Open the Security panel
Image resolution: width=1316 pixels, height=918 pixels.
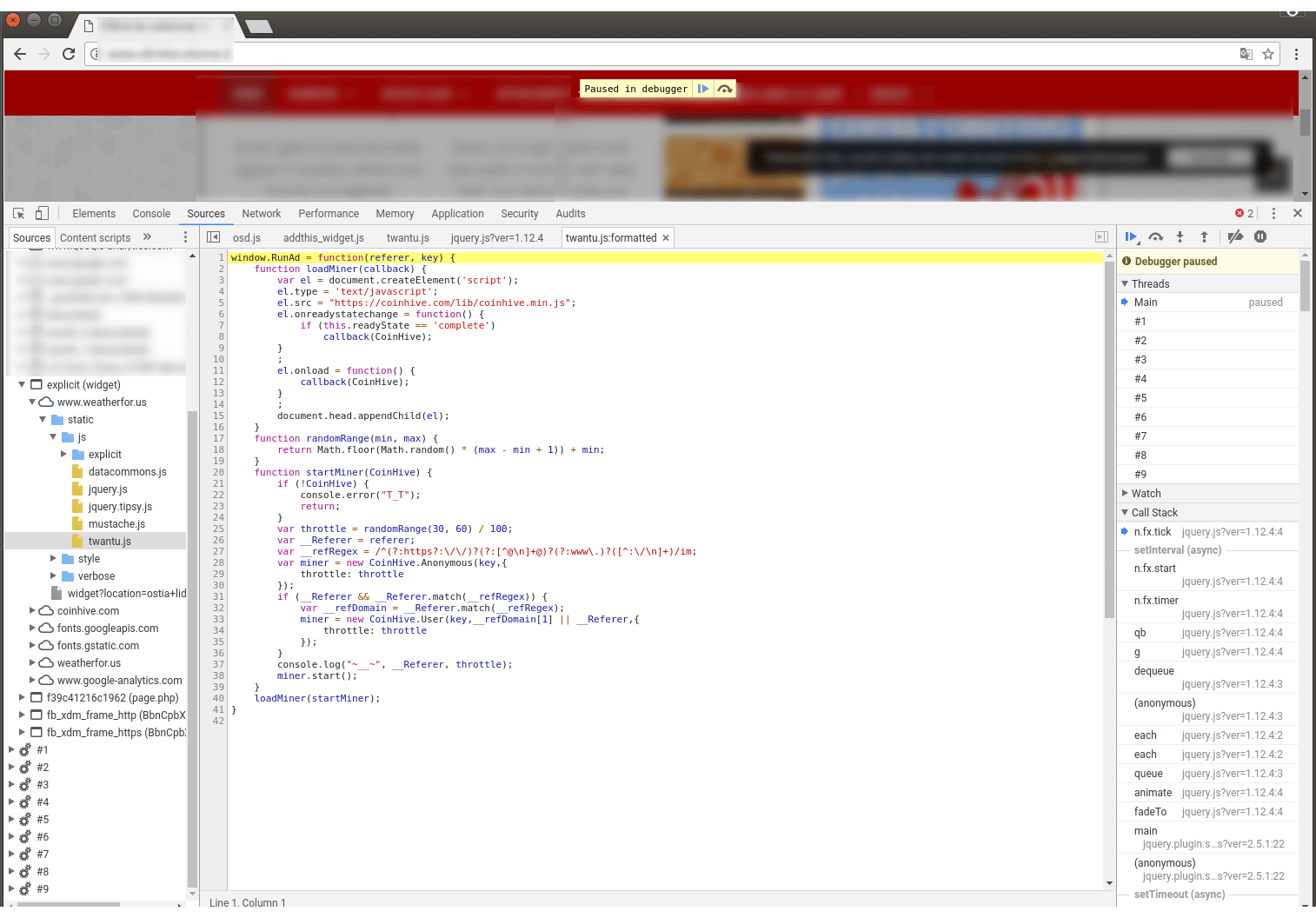click(520, 213)
